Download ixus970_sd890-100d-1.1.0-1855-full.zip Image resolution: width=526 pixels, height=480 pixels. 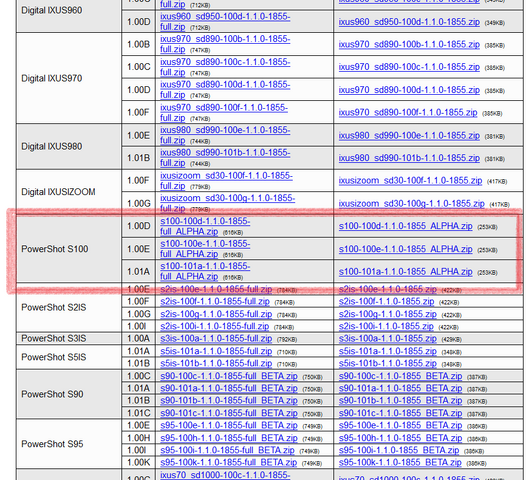225,90
